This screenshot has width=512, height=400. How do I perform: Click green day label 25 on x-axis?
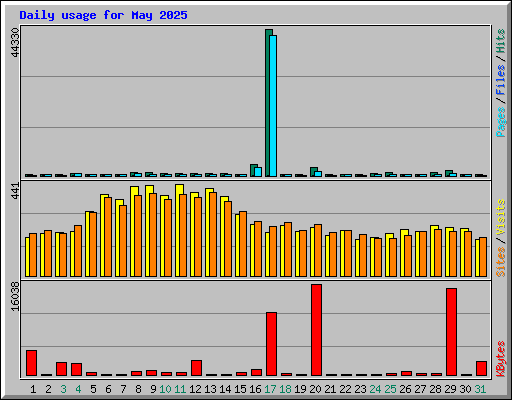390,389
